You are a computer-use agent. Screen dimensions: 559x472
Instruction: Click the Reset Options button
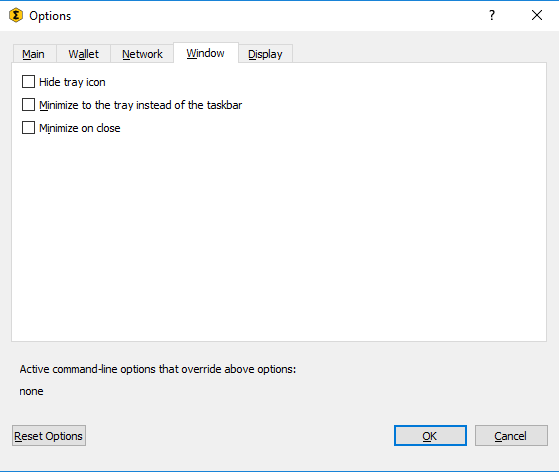(x=49, y=435)
